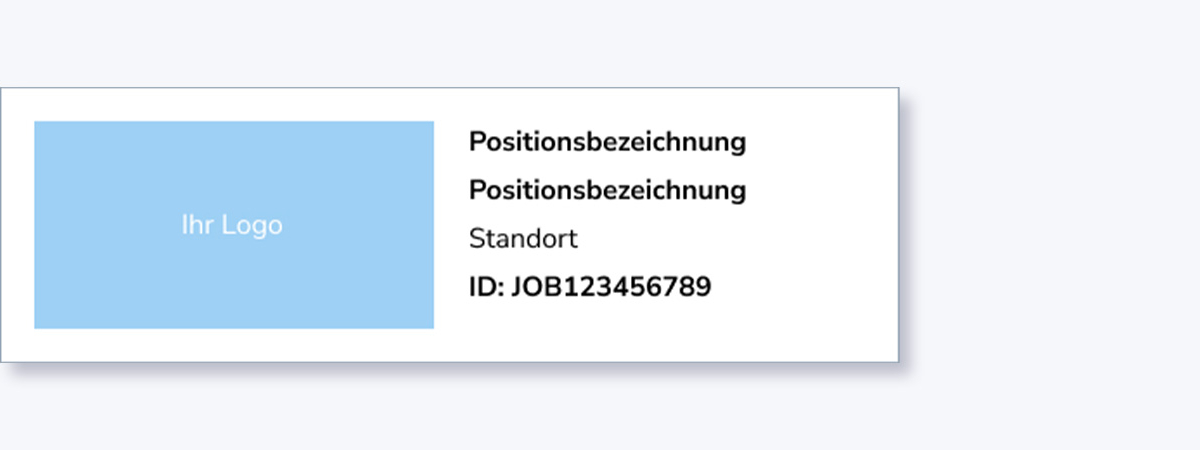The width and height of the screenshot is (1200, 450).
Task: Click the white card area right of the job ID
Action: [x=800, y=288]
